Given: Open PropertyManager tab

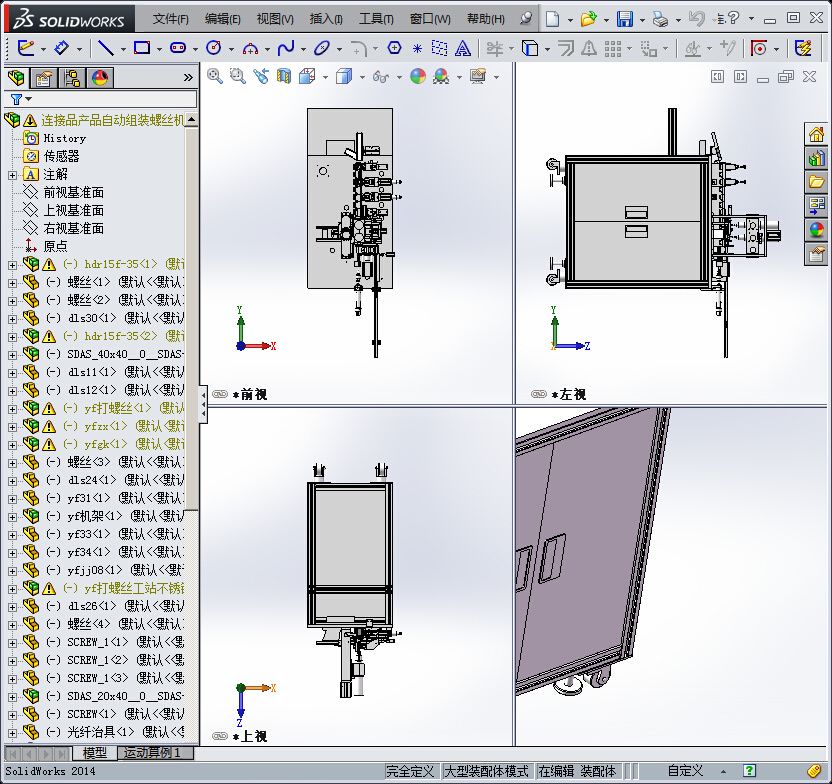Looking at the screenshot, I should (x=44, y=78).
